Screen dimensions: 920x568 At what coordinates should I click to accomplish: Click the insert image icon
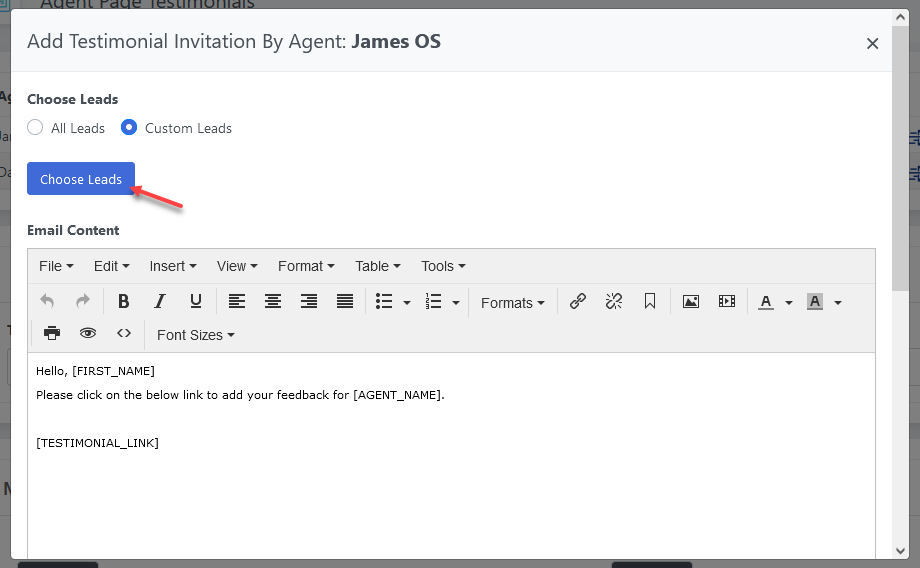[x=691, y=301]
